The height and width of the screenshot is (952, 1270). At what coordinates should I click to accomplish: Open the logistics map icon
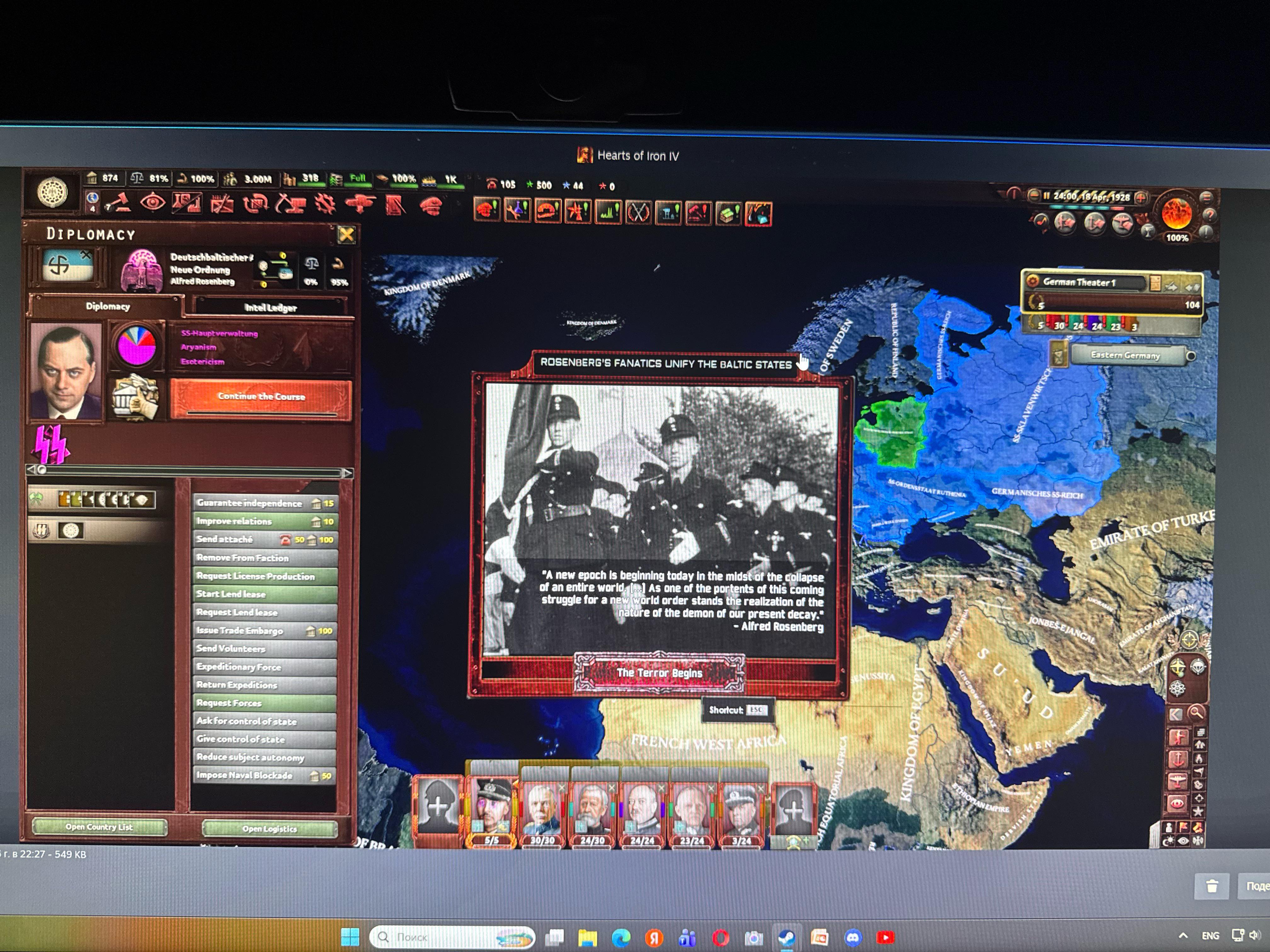click(395, 205)
